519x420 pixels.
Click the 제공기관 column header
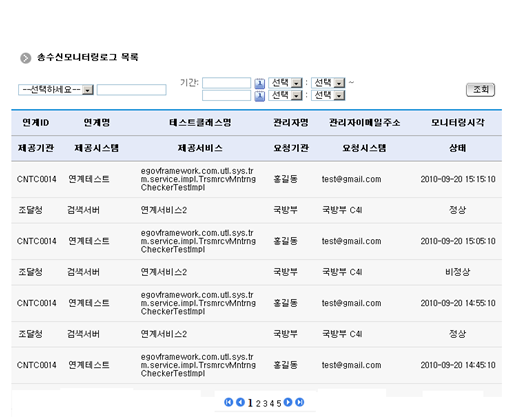[x=36, y=148]
